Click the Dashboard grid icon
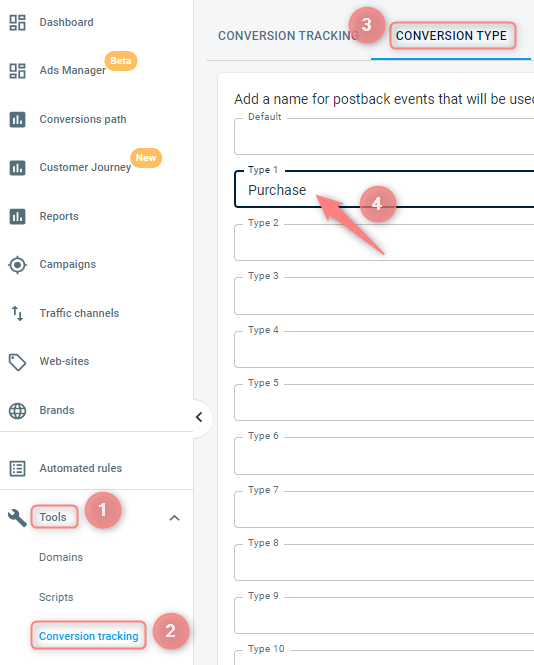Image resolution: width=534 pixels, height=665 pixels. (x=17, y=22)
